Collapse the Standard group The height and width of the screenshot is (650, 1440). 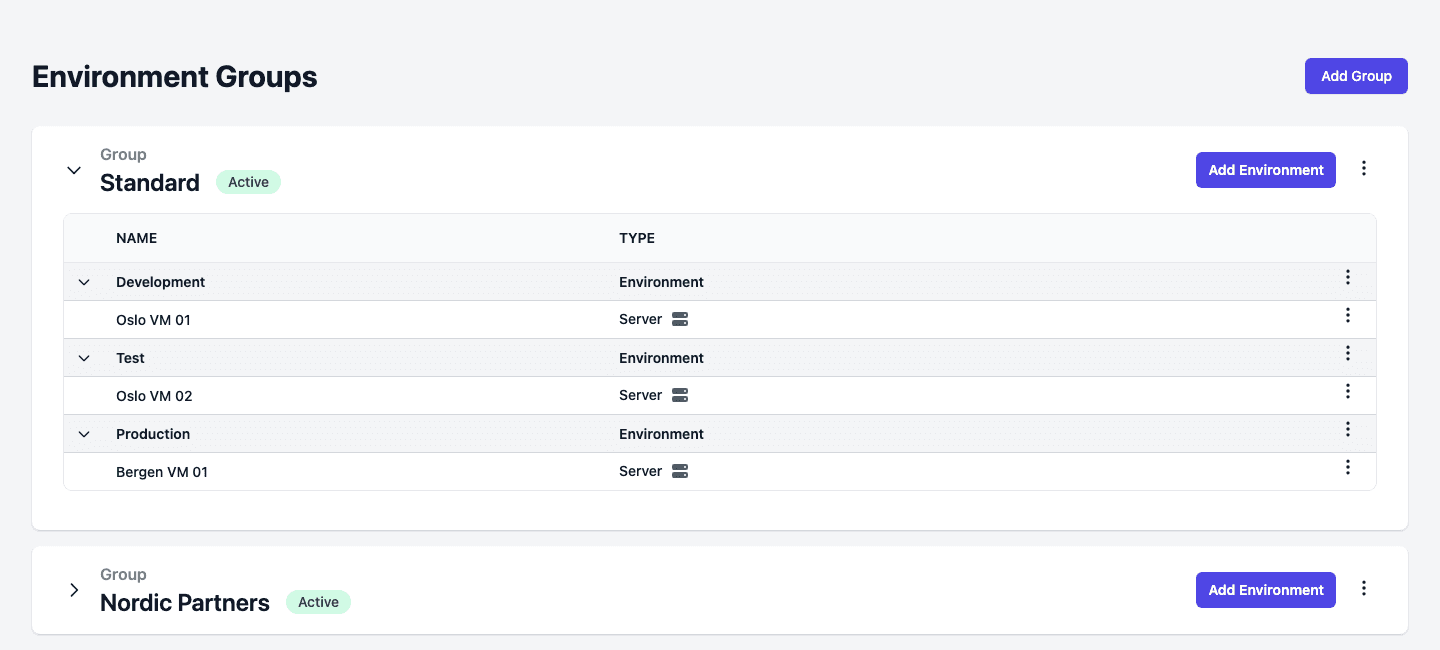point(74,170)
